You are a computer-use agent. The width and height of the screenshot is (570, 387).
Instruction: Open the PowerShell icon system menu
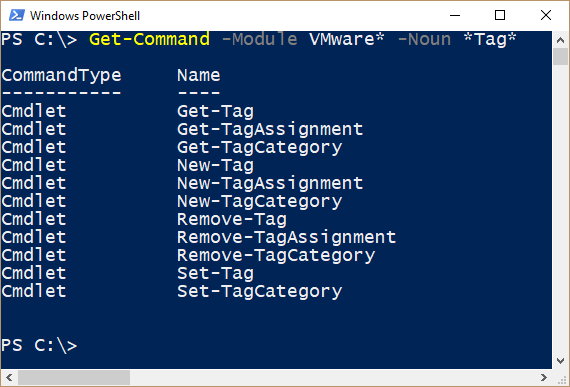pyautogui.click(x=17, y=15)
